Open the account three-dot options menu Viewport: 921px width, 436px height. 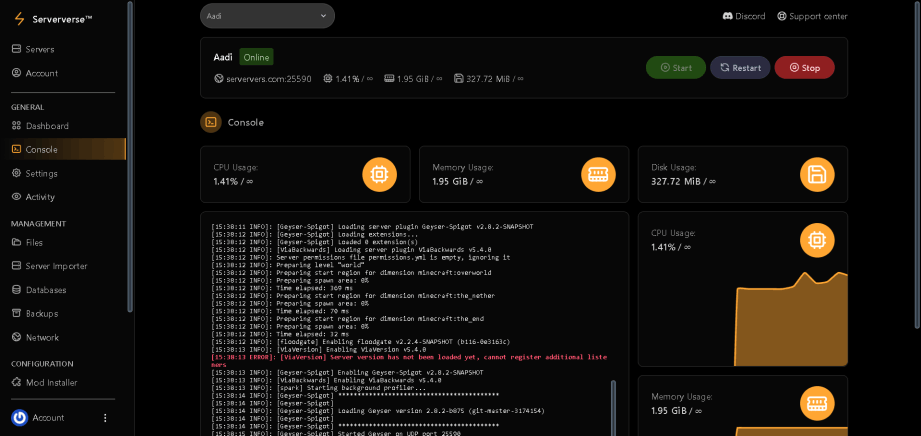[x=105, y=418]
